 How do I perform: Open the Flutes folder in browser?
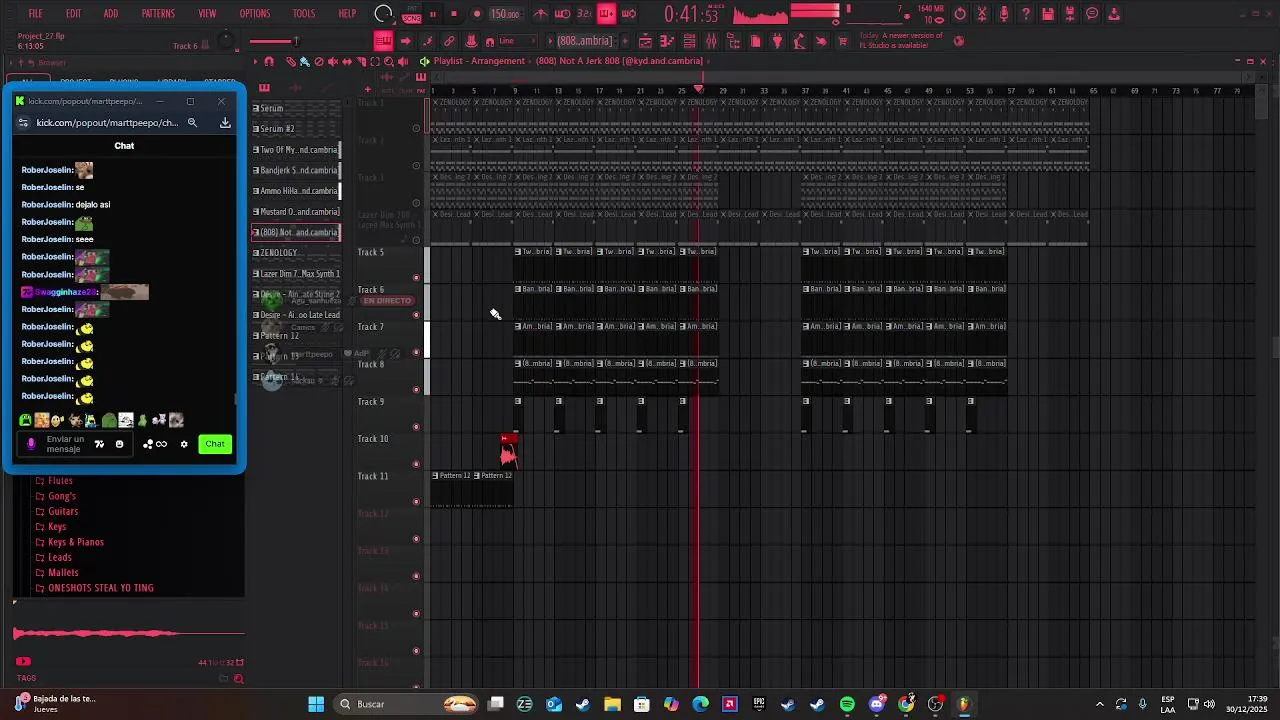click(x=60, y=481)
